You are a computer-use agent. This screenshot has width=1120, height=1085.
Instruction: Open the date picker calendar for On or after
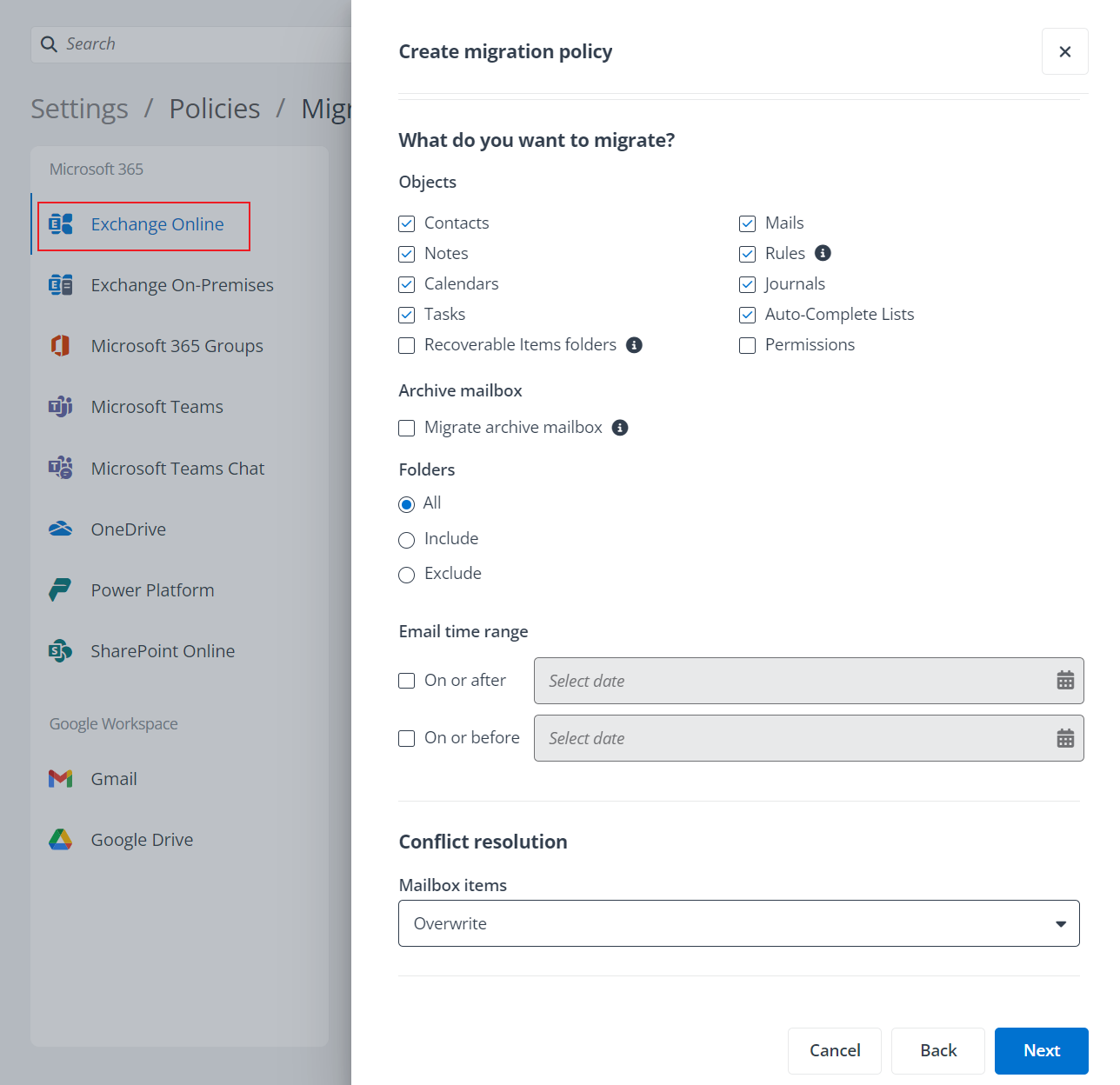point(1065,680)
